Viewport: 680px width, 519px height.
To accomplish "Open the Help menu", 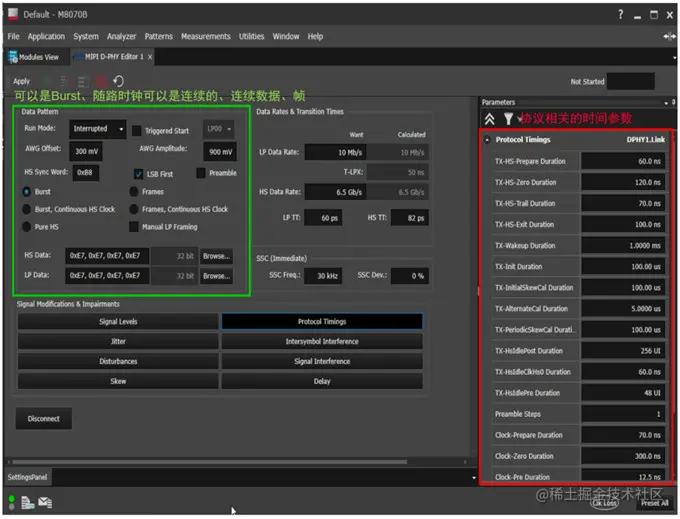I will [x=315, y=36].
